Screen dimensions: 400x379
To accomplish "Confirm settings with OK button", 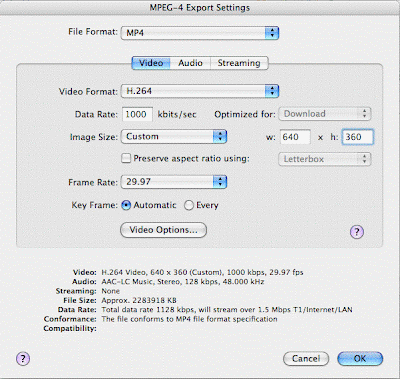I will click(360, 359).
